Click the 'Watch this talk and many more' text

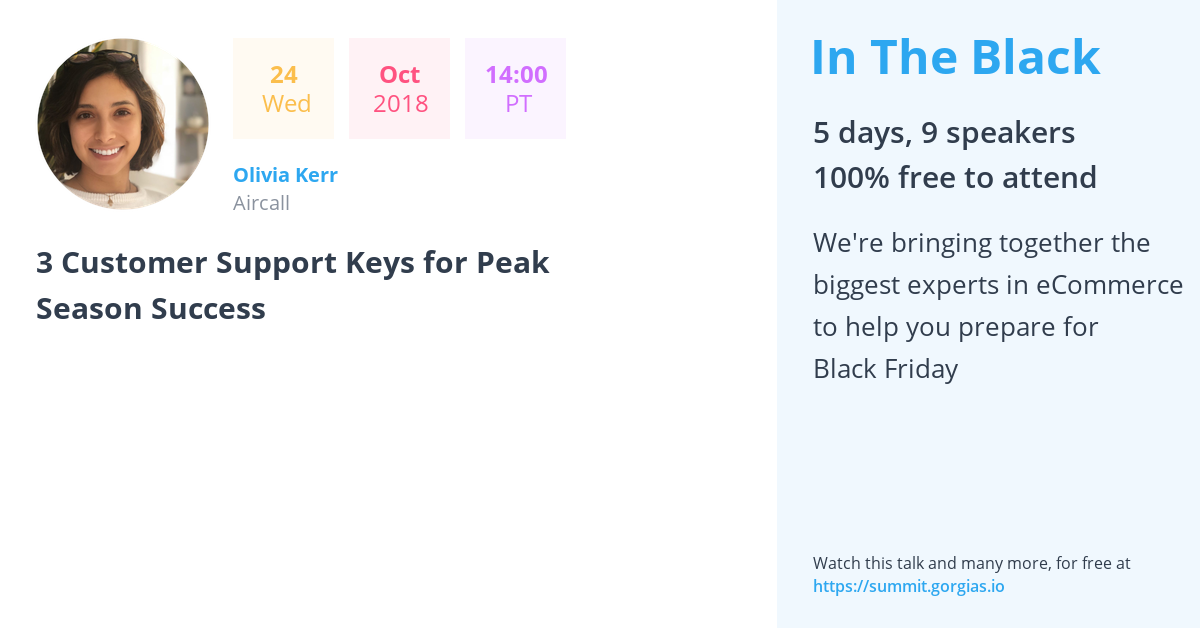971,563
